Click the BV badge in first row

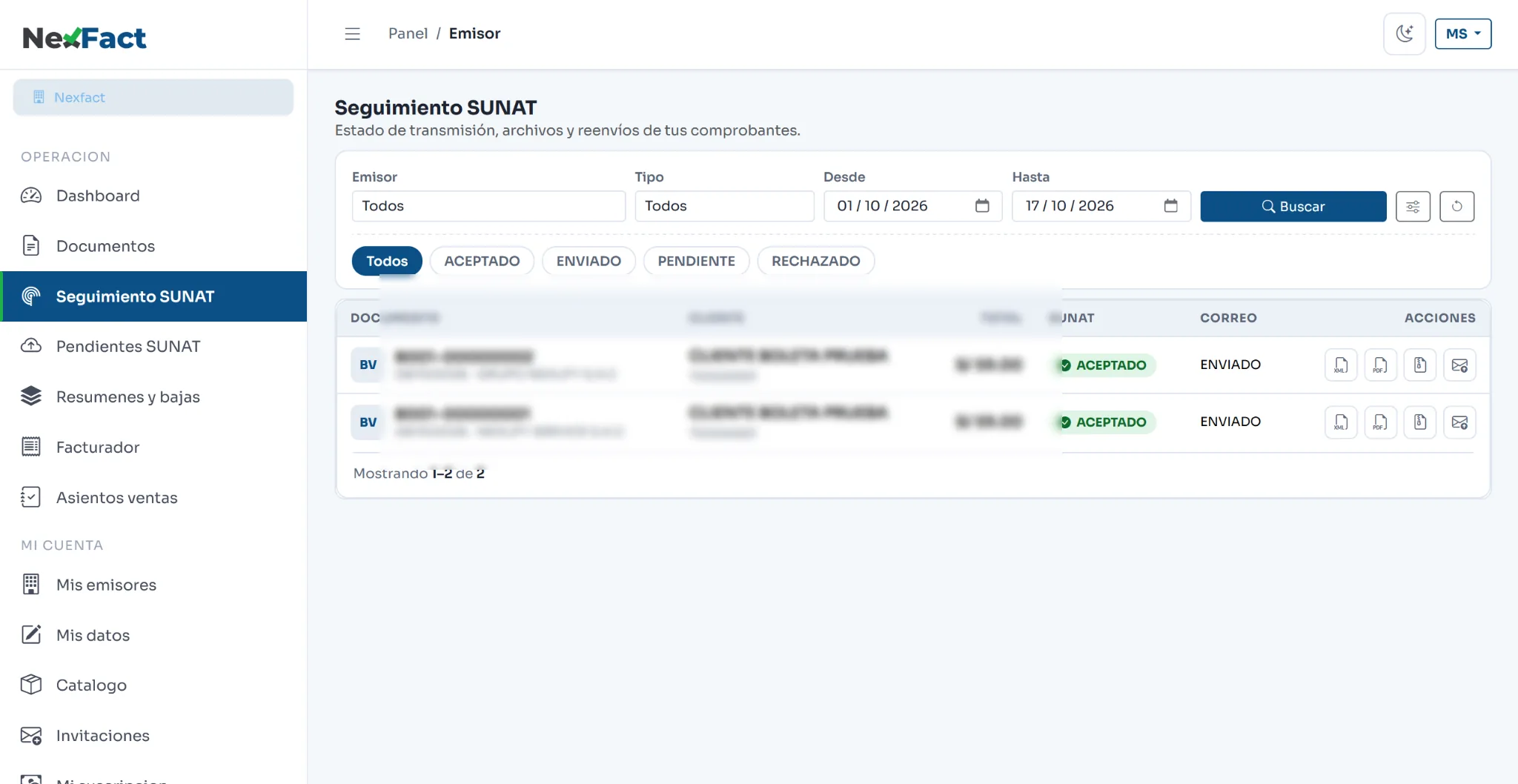click(368, 365)
